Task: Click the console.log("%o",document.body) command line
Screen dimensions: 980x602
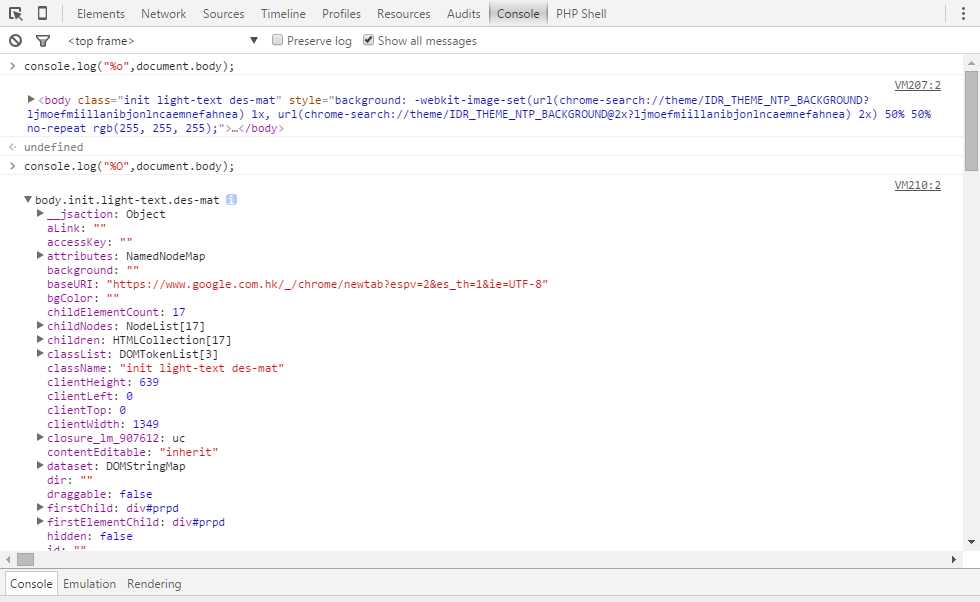Action: tap(129, 66)
